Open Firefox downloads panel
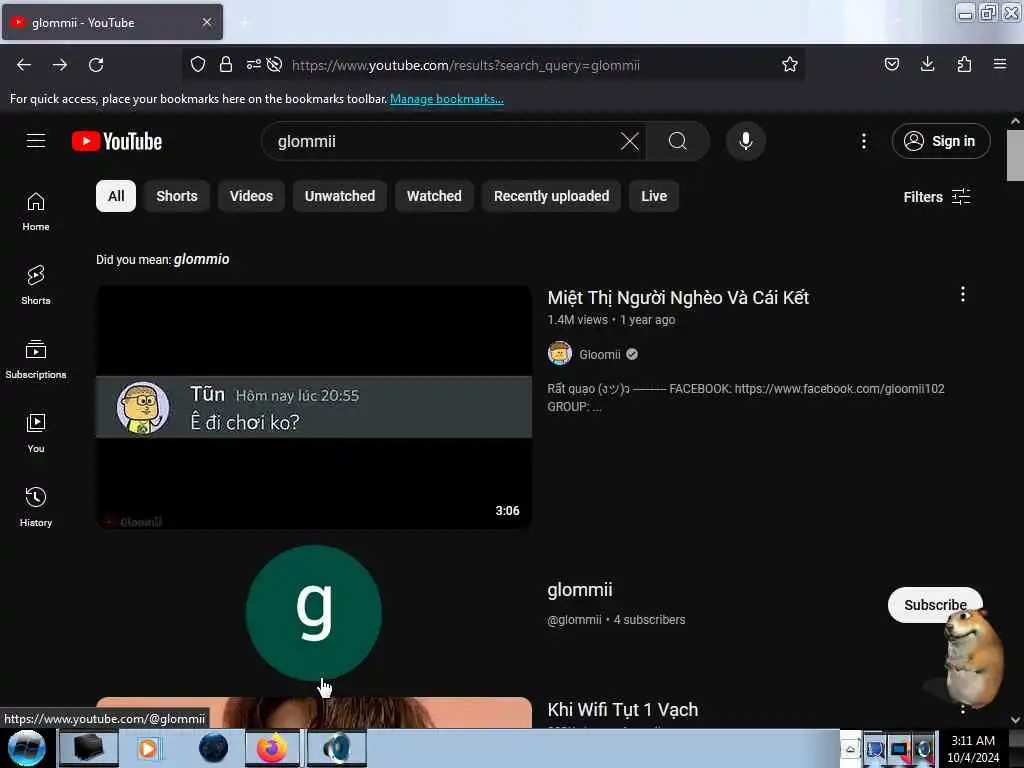 [927, 65]
